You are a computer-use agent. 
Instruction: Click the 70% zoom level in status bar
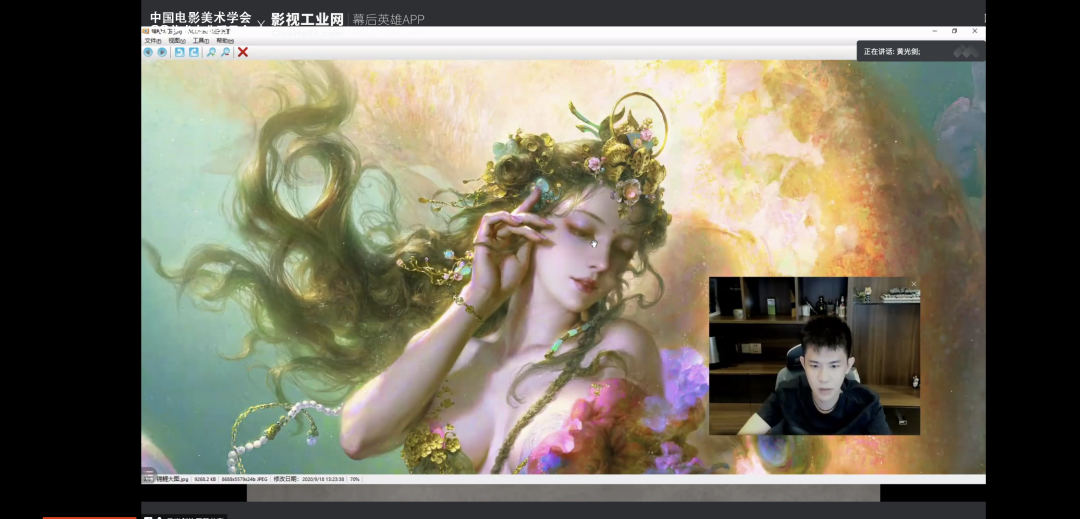point(354,479)
